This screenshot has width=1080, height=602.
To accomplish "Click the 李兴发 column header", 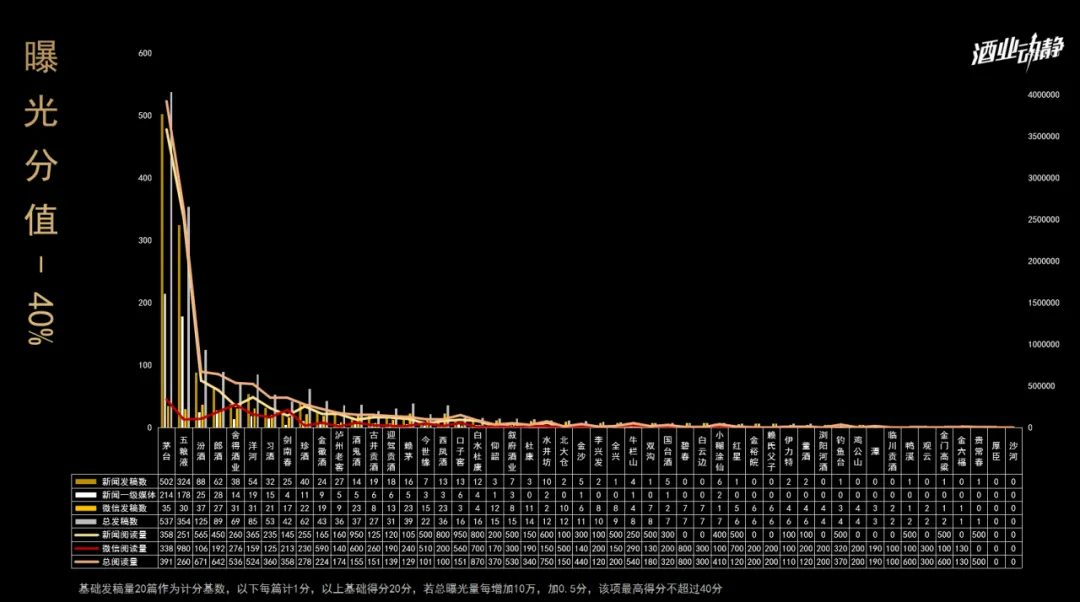I will click(x=598, y=451).
